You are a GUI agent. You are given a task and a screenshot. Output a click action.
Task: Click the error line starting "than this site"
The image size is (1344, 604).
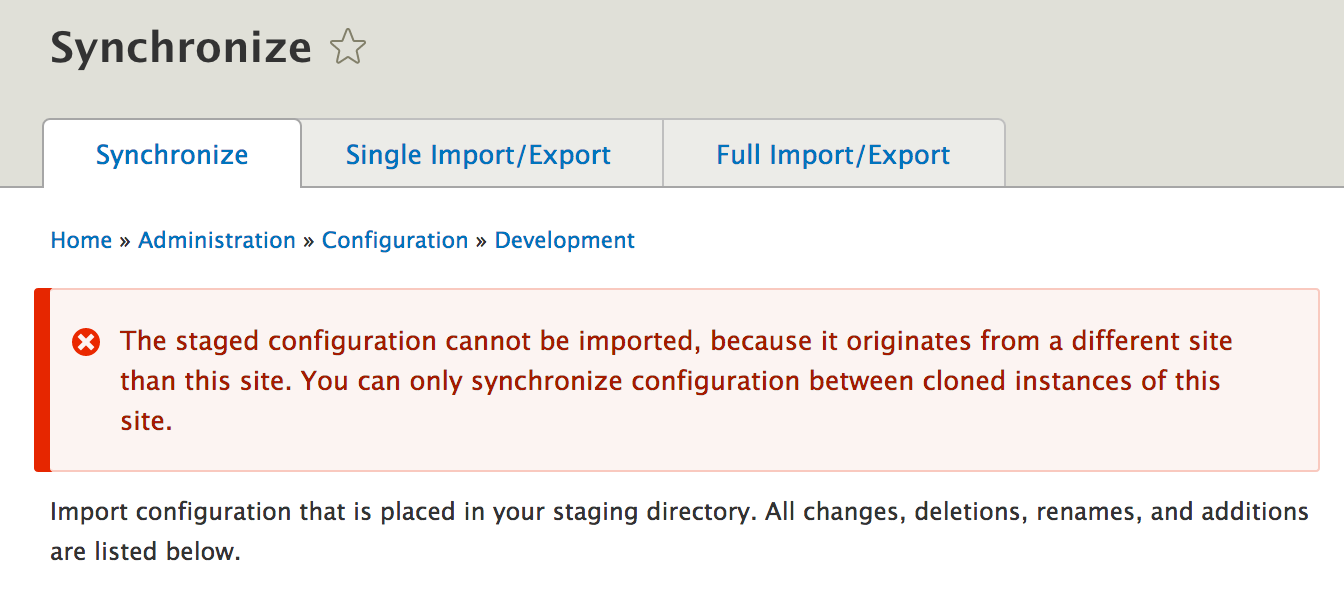(670, 381)
